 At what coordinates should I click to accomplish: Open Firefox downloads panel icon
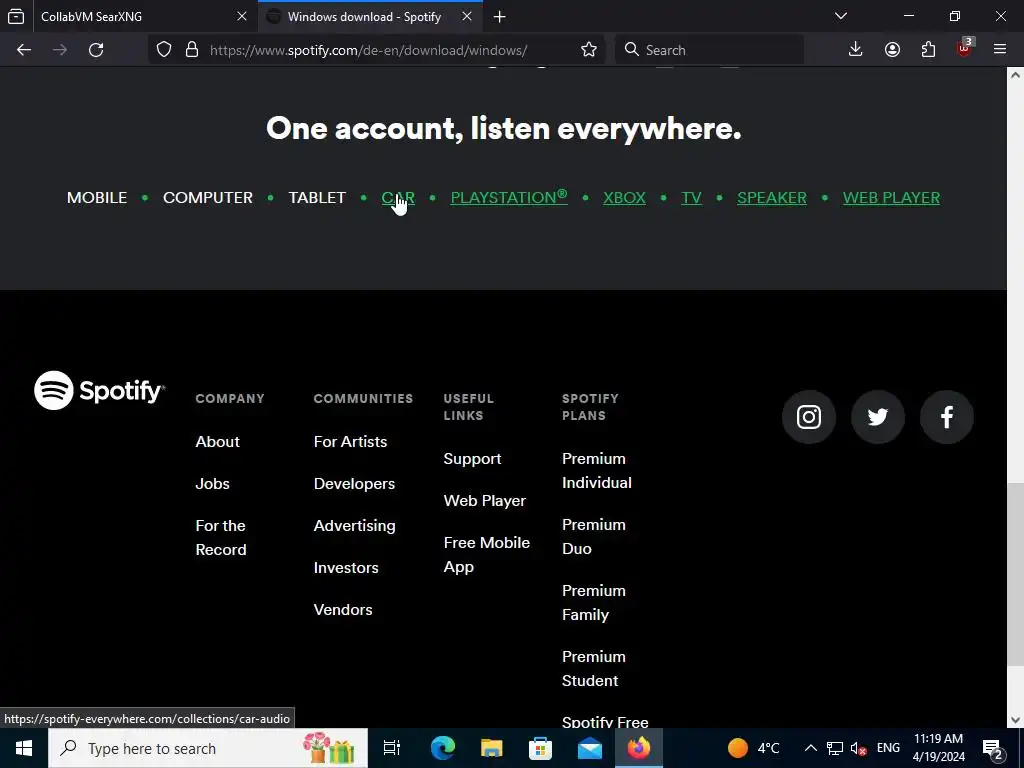pos(855,50)
